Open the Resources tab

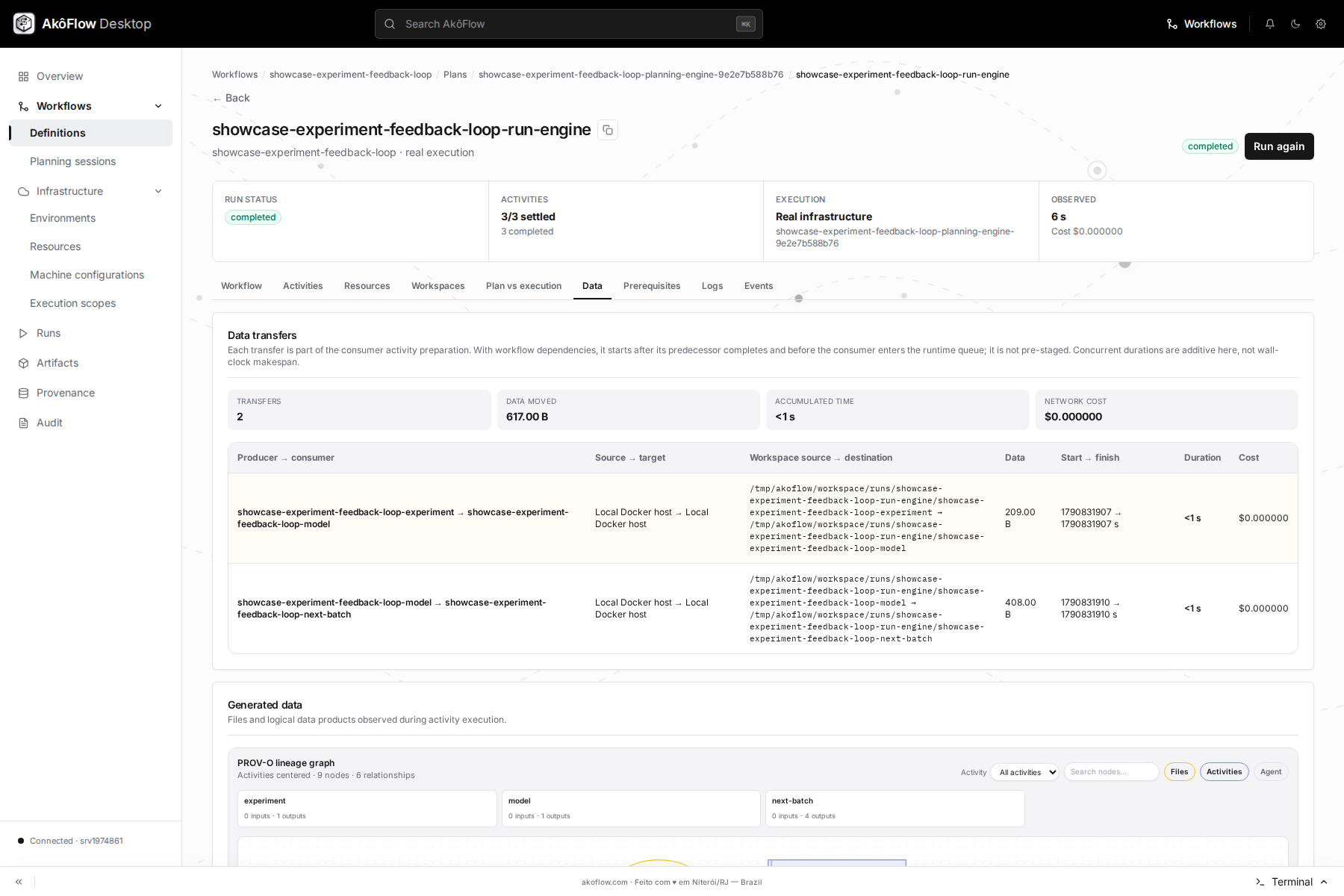pyautogui.click(x=367, y=286)
